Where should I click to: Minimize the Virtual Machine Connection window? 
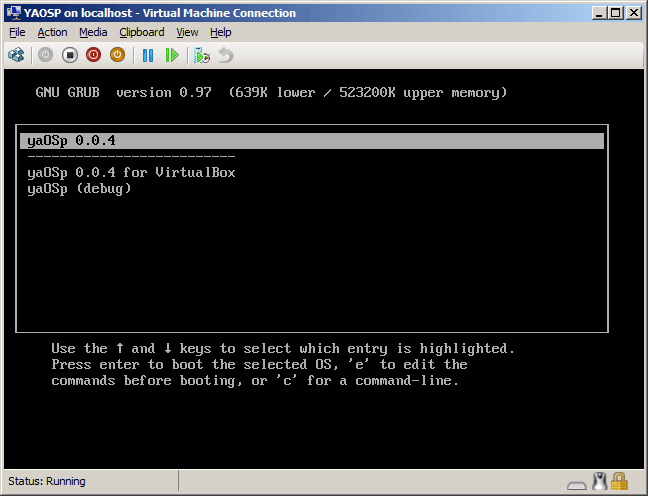point(599,13)
